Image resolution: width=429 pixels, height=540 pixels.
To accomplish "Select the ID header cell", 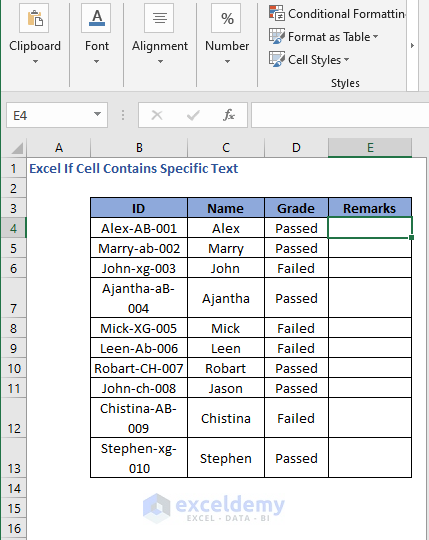I will pyautogui.click(x=139, y=208).
